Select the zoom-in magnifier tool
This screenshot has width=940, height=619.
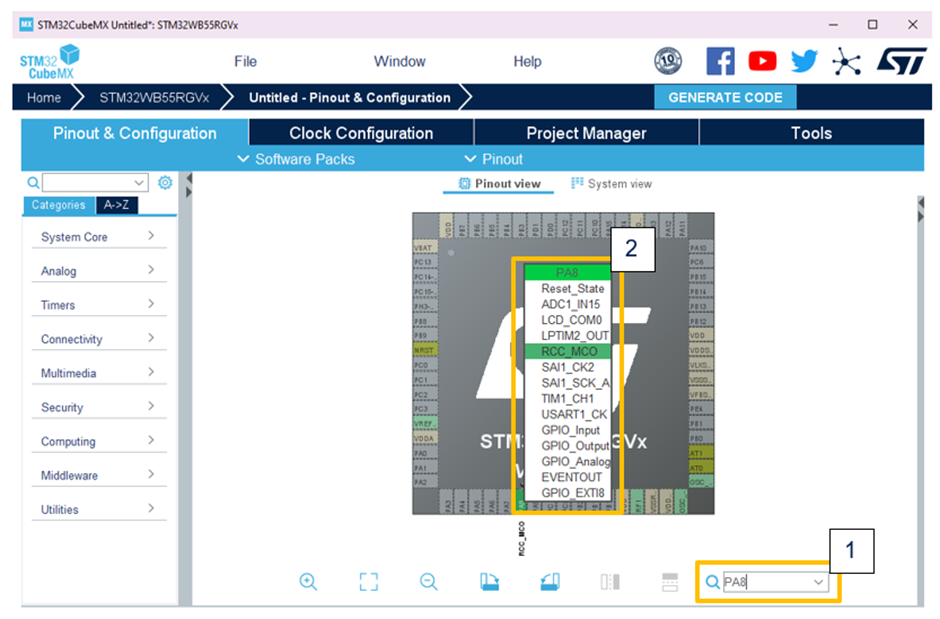[308, 581]
